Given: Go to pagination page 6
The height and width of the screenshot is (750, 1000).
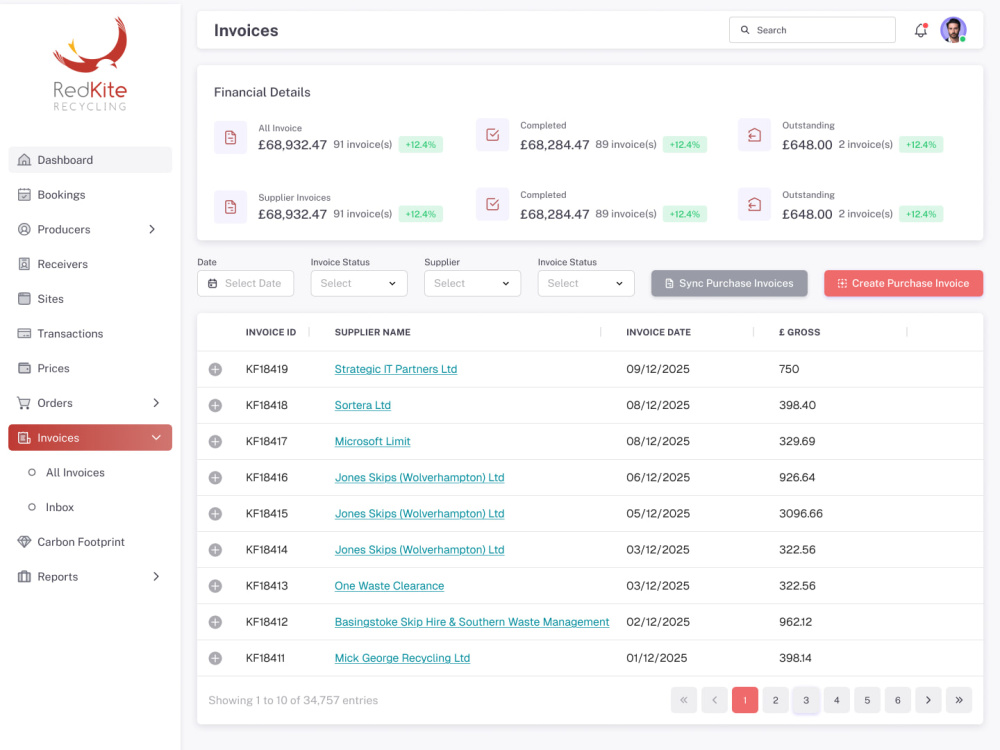Looking at the screenshot, I should click(x=897, y=700).
